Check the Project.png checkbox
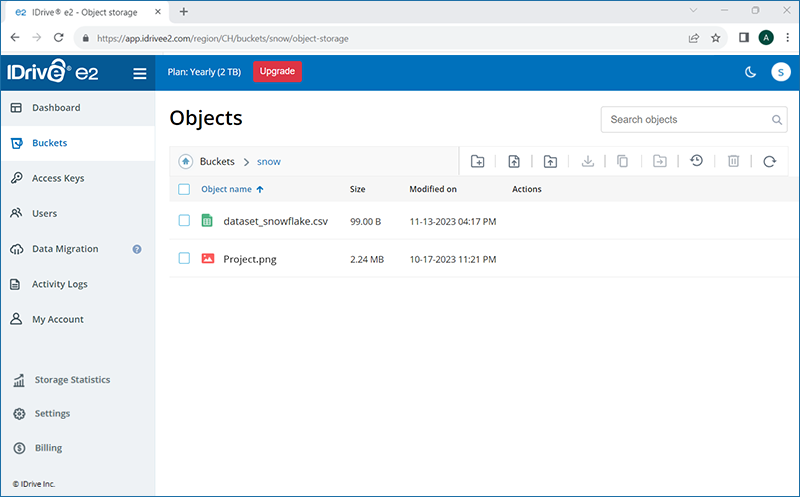 (x=184, y=258)
